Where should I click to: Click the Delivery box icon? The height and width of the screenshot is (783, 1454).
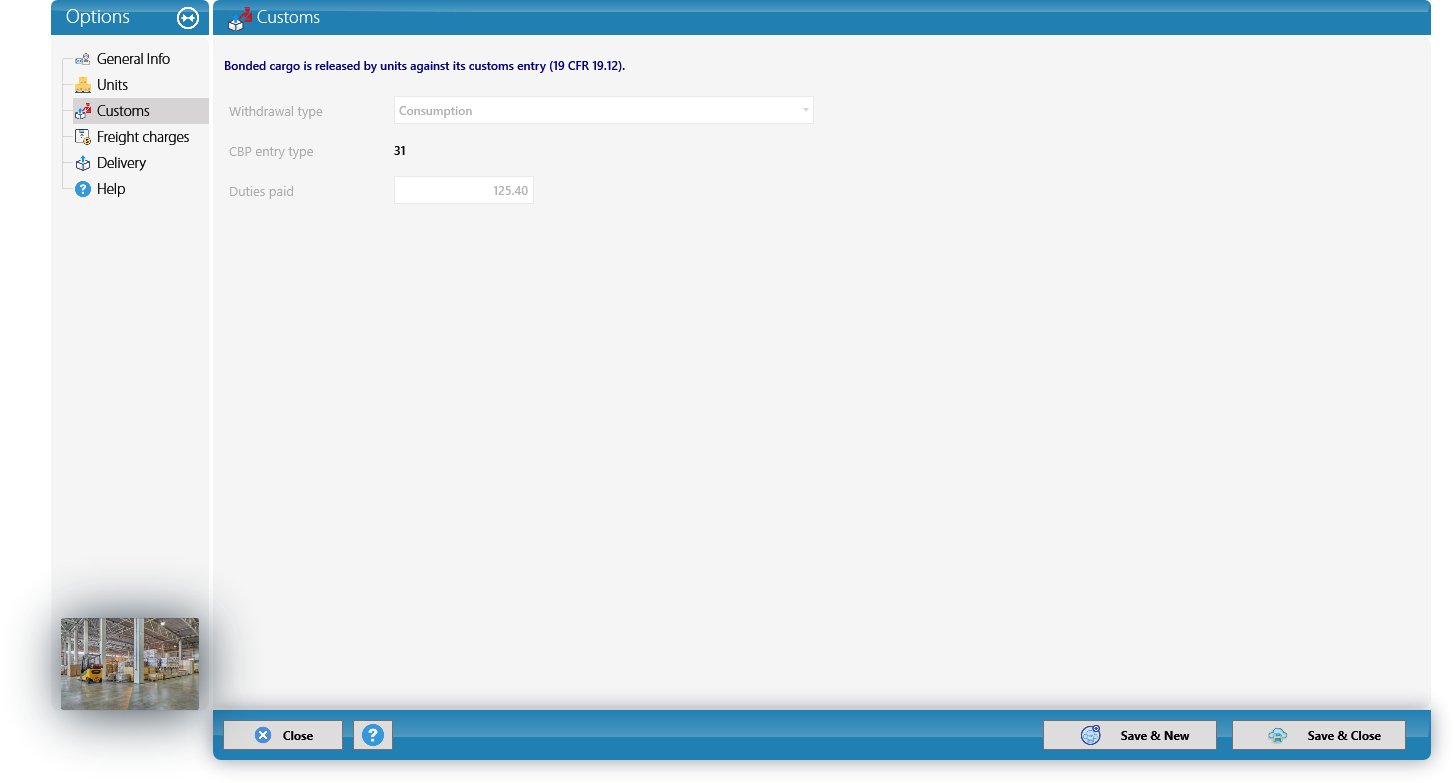83,163
